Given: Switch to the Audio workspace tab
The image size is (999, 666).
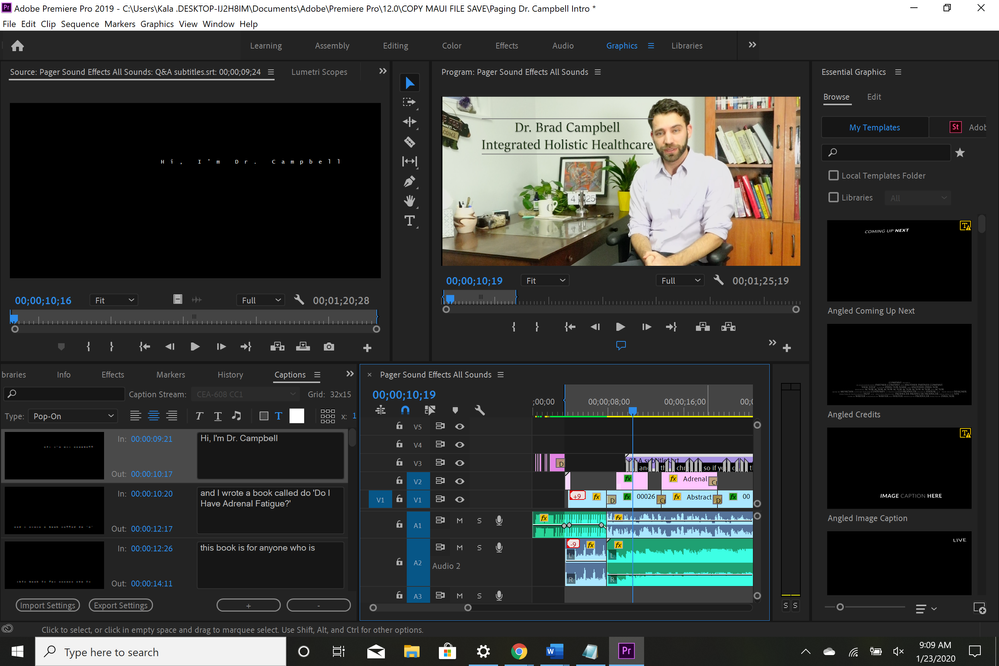Looking at the screenshot, I should point(563,46).
